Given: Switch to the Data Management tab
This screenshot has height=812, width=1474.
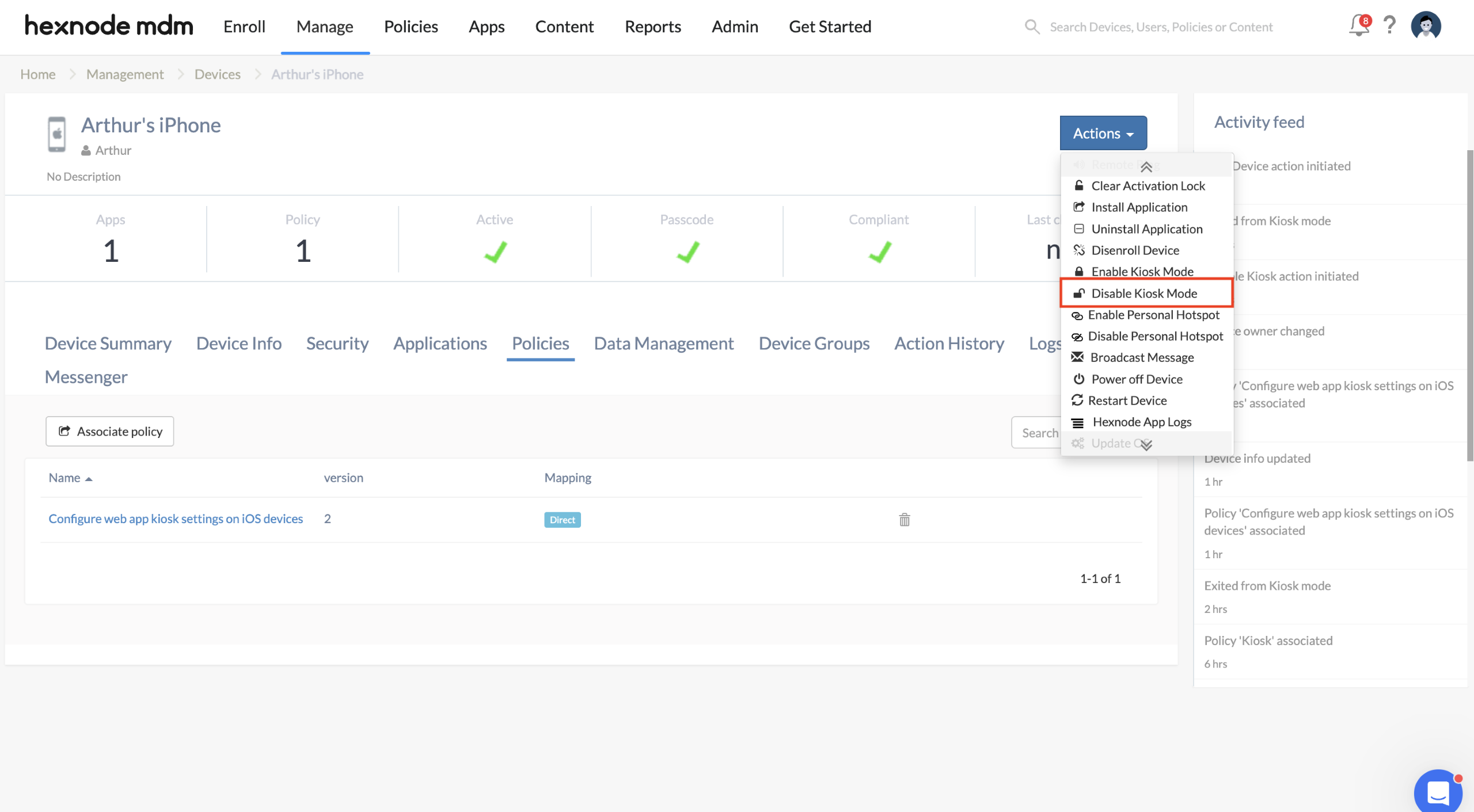Looking at the screenshot, I should click(664, 343).
